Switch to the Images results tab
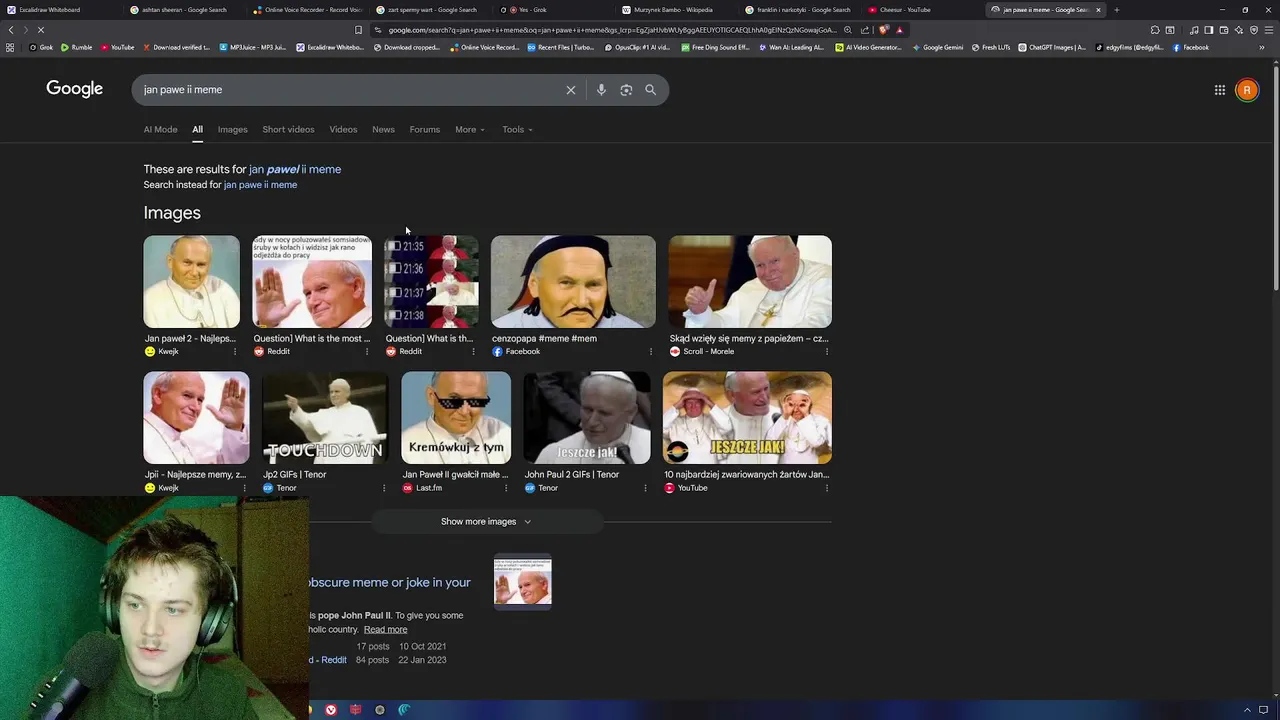This screenshot has height=720, width=1280. point(232,129)
